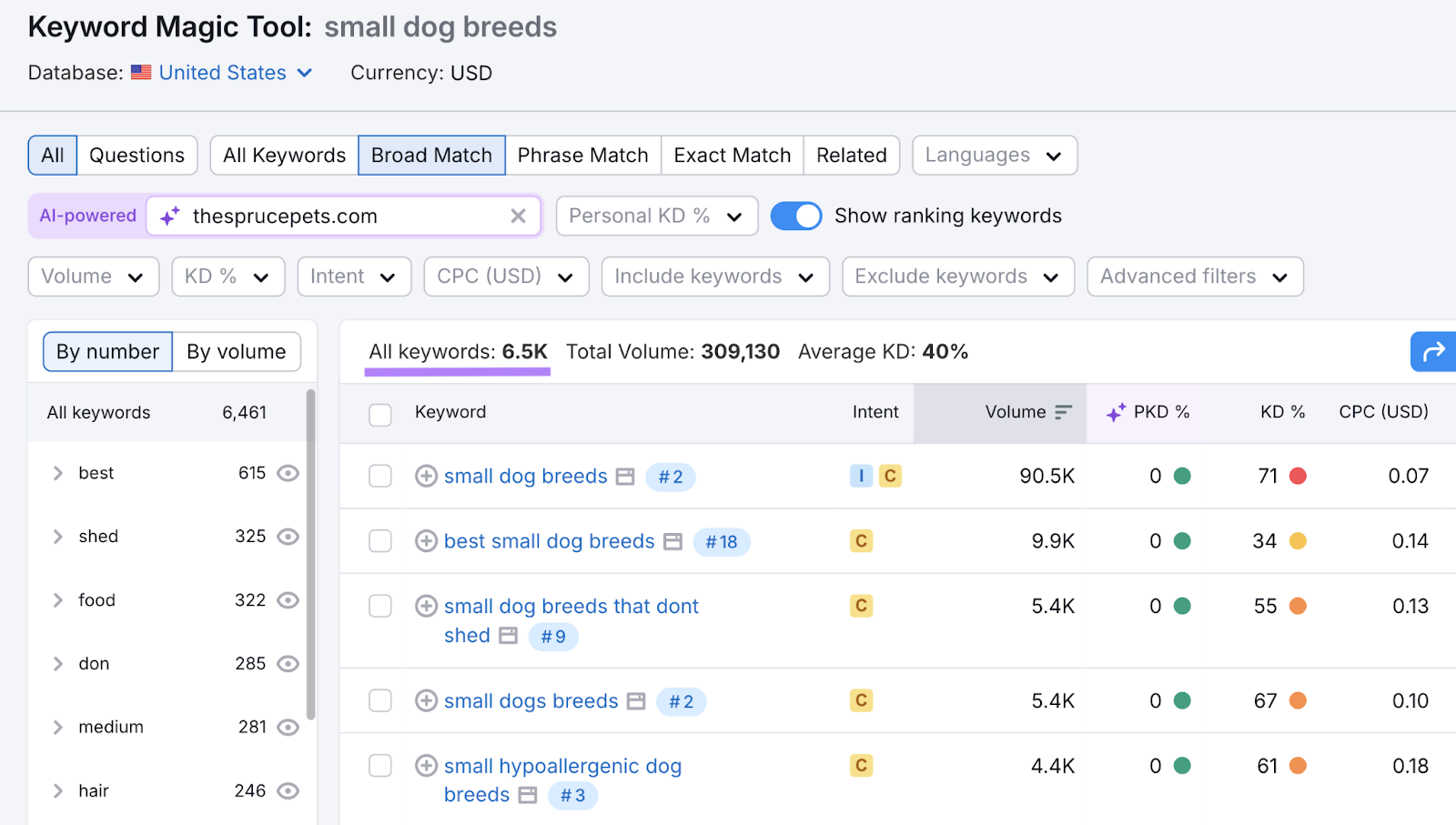Switch sidebar sorting to By volume

click(x=236, y=351)
